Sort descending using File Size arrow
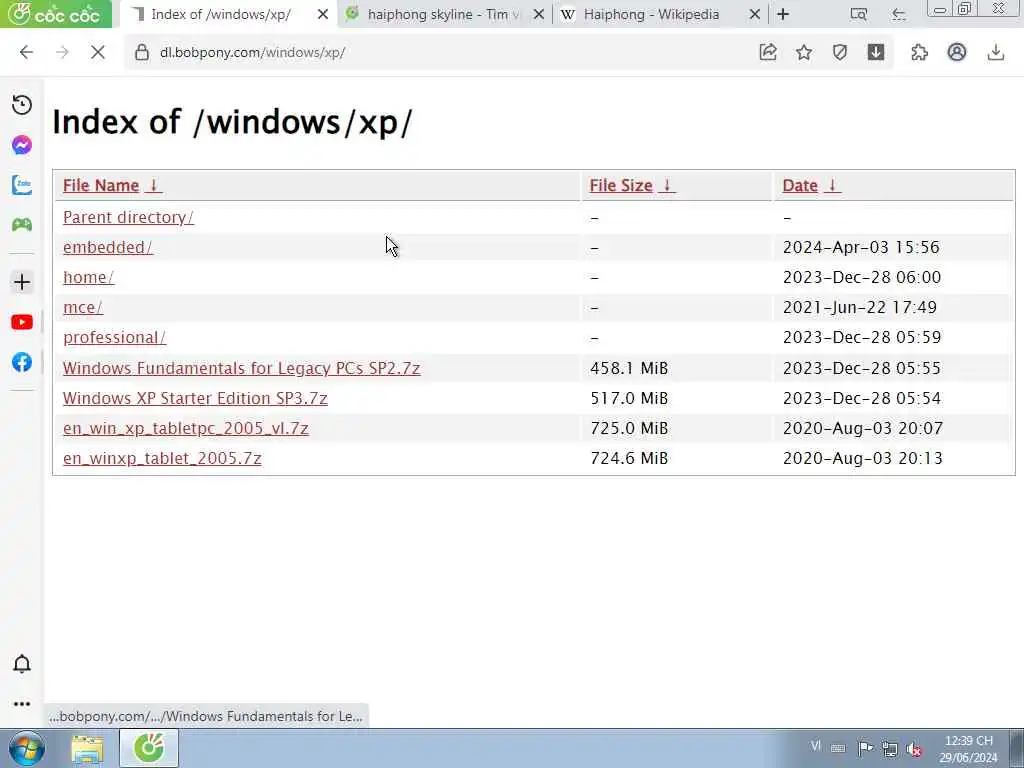Image resolution: width=1024 pixels, height=768 pixels. [x=667, y=185]
